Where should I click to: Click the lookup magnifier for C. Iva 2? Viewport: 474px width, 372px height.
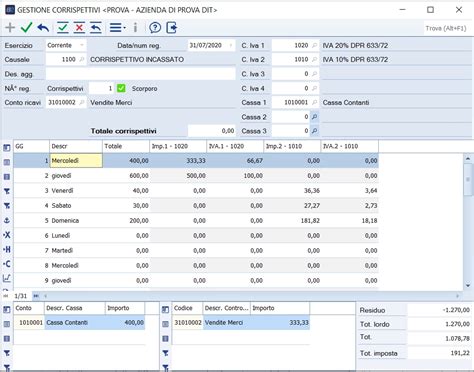314,59
